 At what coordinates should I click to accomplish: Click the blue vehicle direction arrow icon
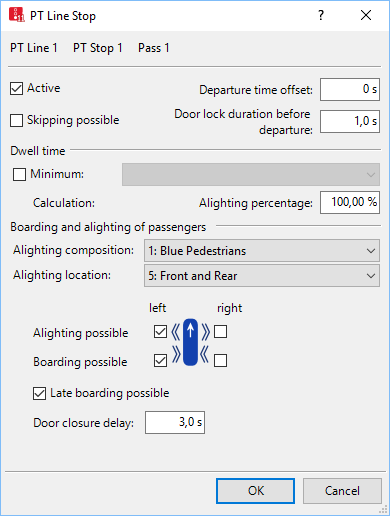190,342
